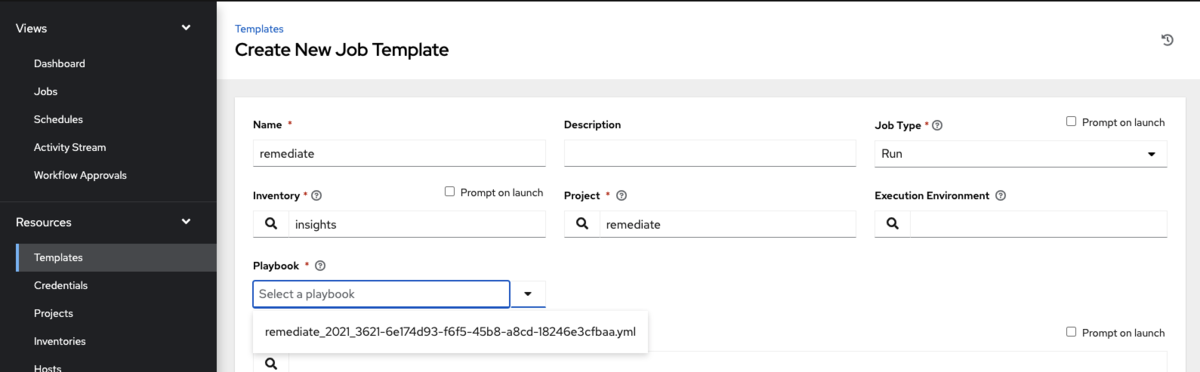1200x372 pixels.
Task: Click the Name field containing remediate
Action: click(399, 154)
